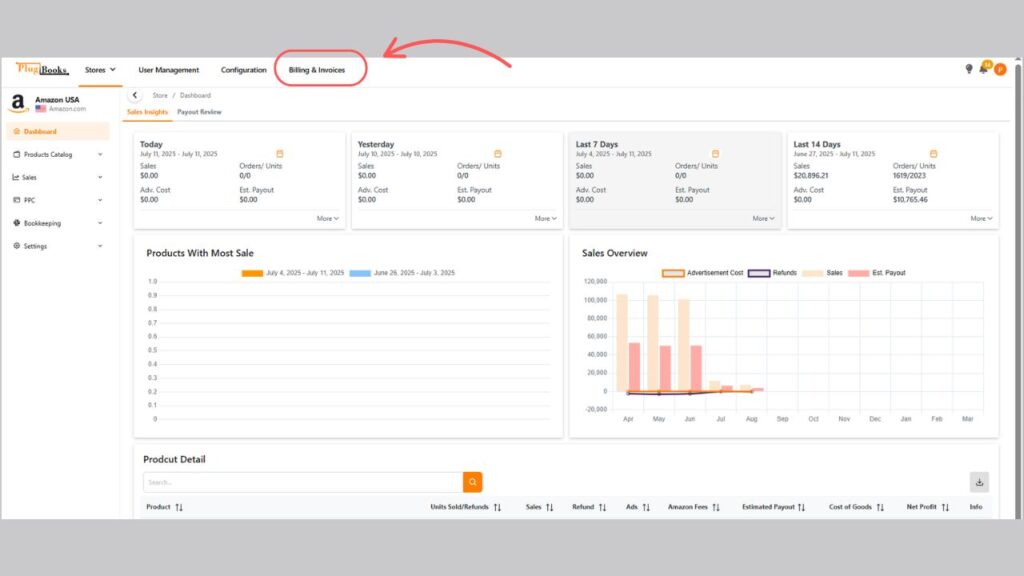The height and width of the screenshot is (576, 1024).
Task: Click the PlugBooks logo
Action: [42, 69]
